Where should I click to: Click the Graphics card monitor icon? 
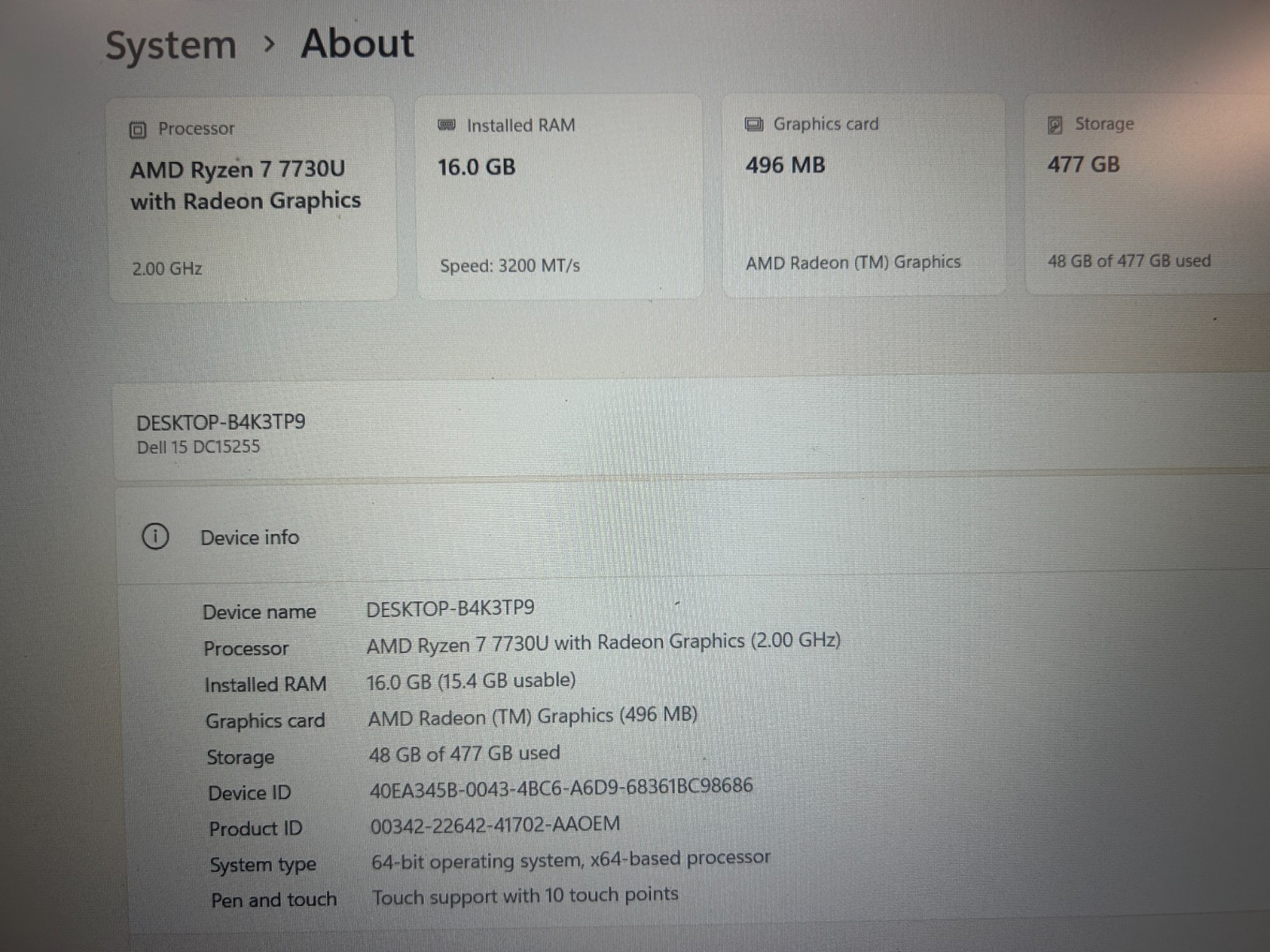click(x=754, y=125)
